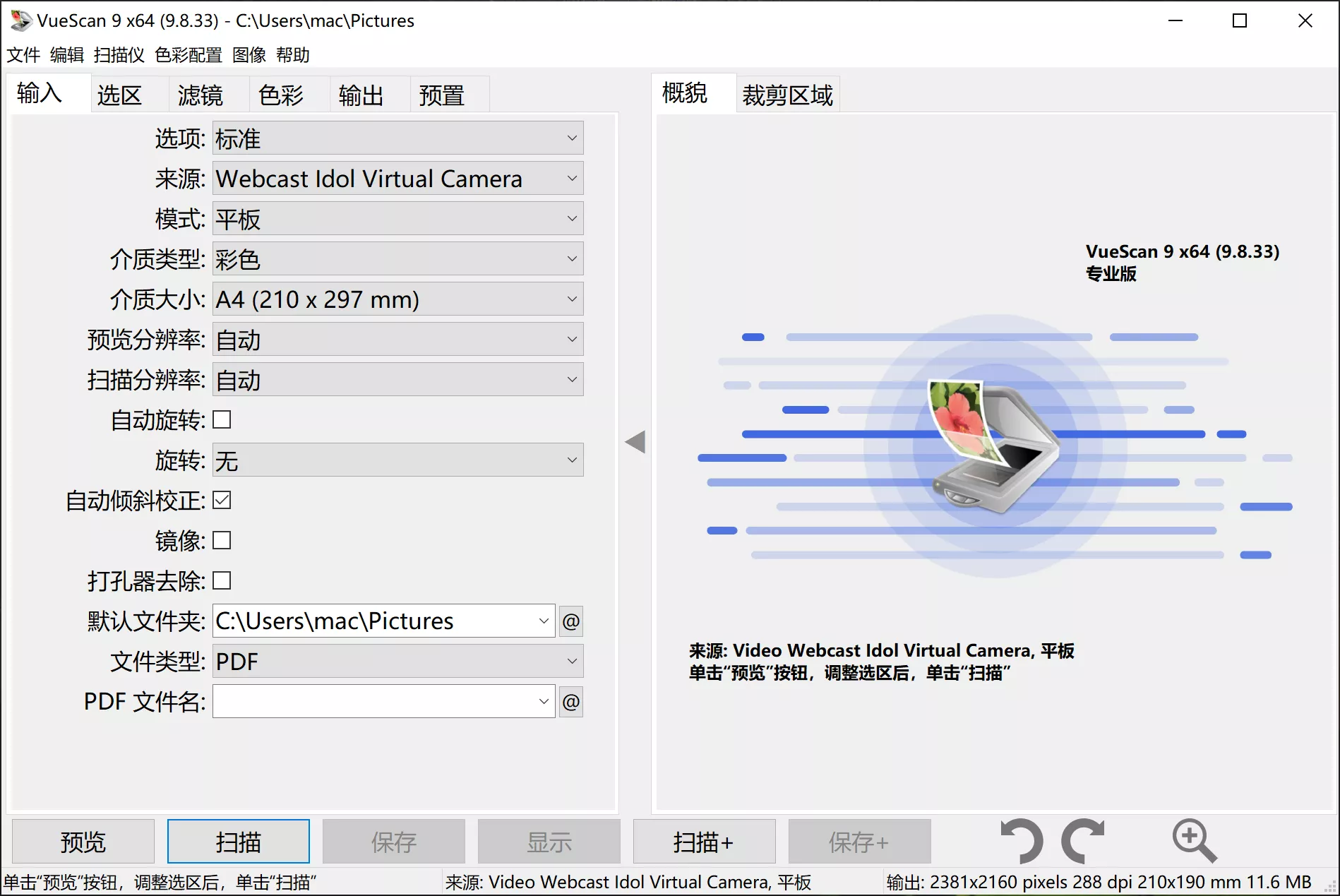Click the @ icon beside default folder path
Screen dimensions: 1340x896
pyautogui.click(x=571, y=621)
